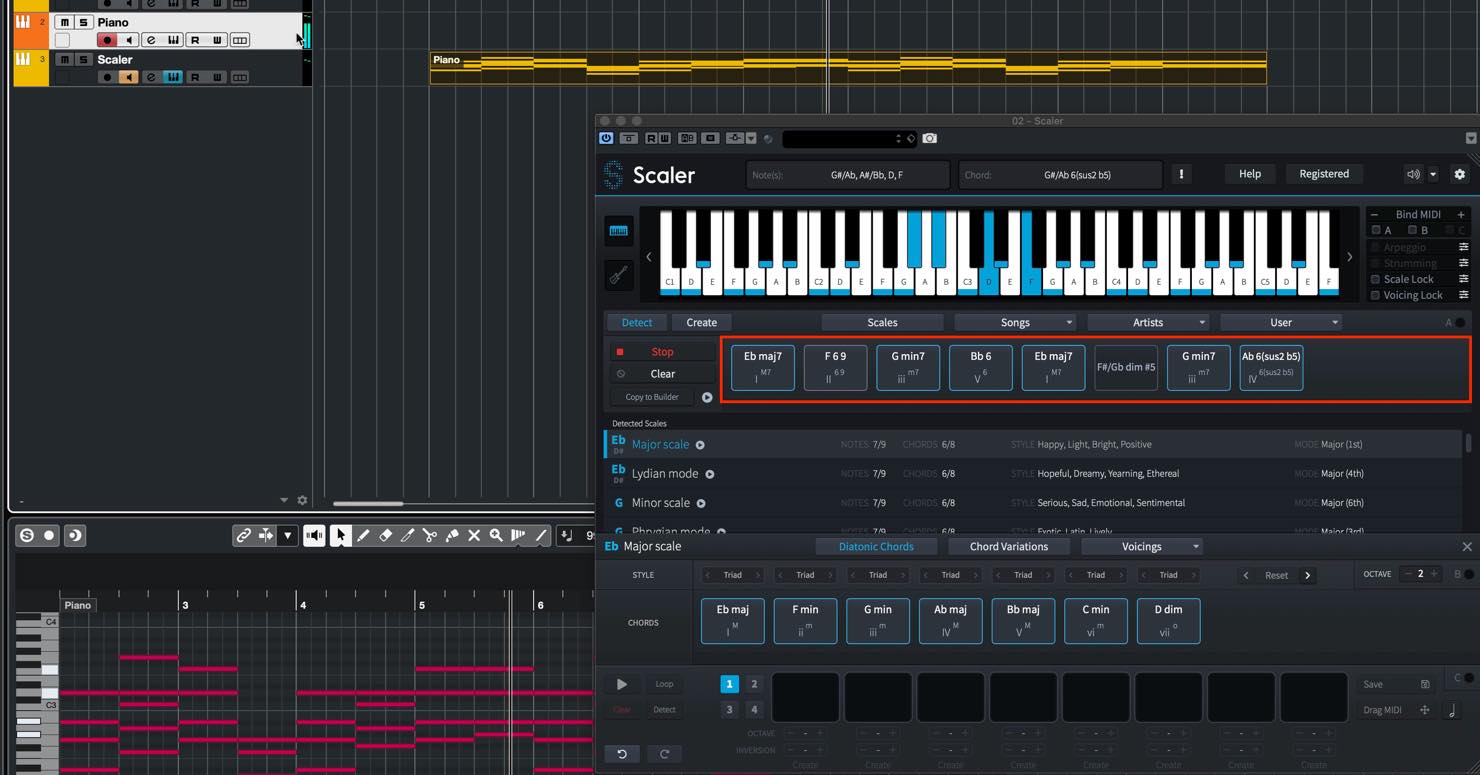Click the snapshot camera icon in plugin header
Image resolution: width=1480 pixels, height=775 pixels.
tap(930, 138)
